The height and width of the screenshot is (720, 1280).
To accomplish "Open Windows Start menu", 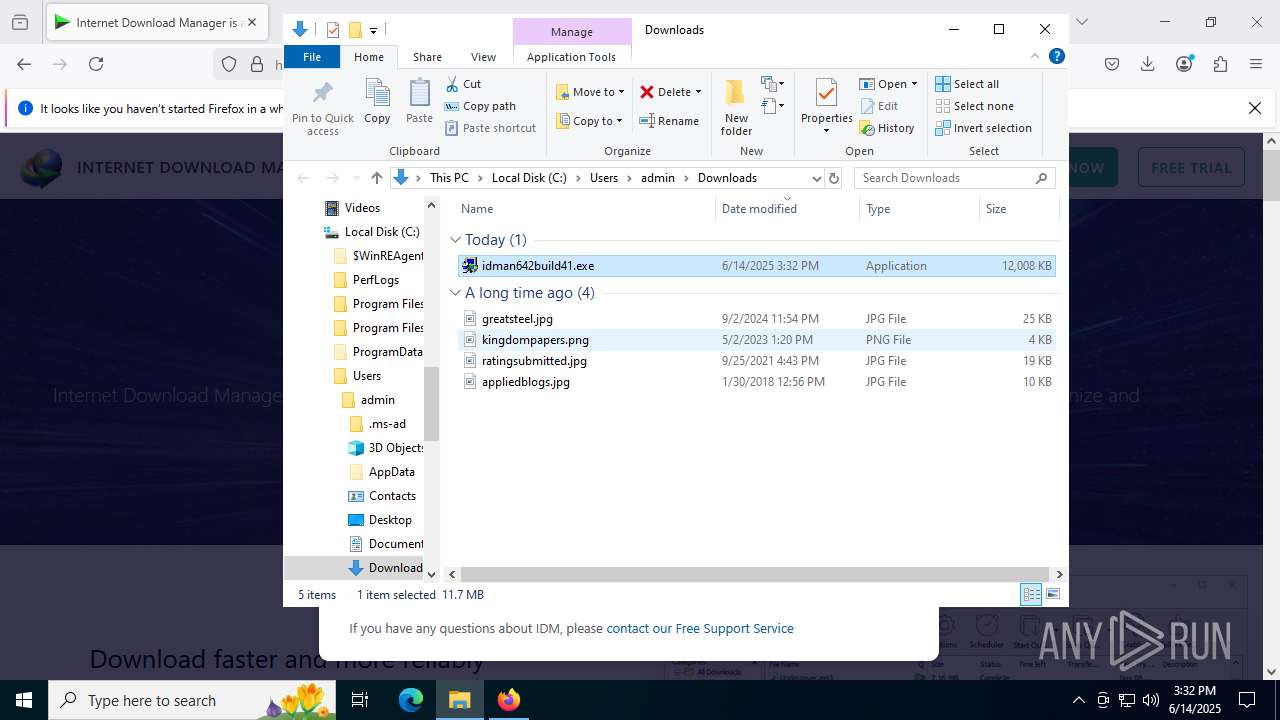I will tap(24, 700).
